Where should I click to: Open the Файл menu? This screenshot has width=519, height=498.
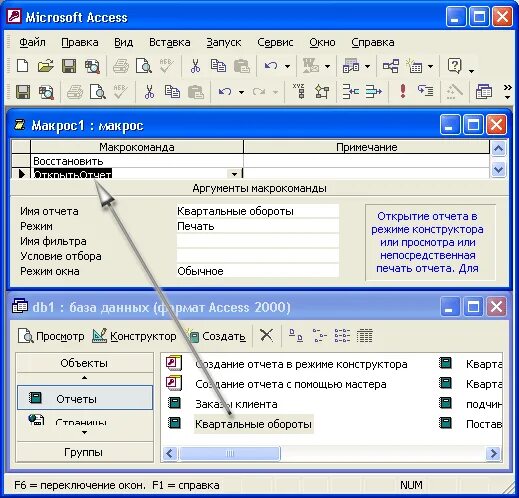coord(32,42)
